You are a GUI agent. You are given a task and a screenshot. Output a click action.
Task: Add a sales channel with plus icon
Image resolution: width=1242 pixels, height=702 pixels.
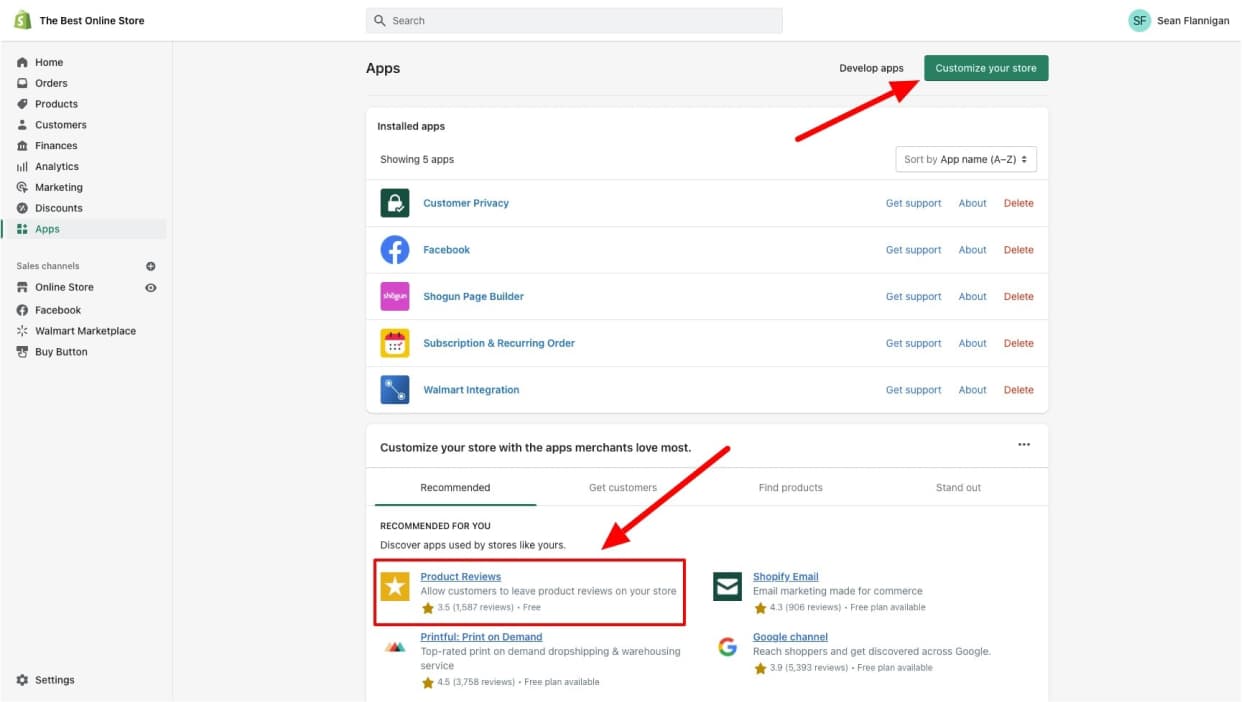pos(151,267)
